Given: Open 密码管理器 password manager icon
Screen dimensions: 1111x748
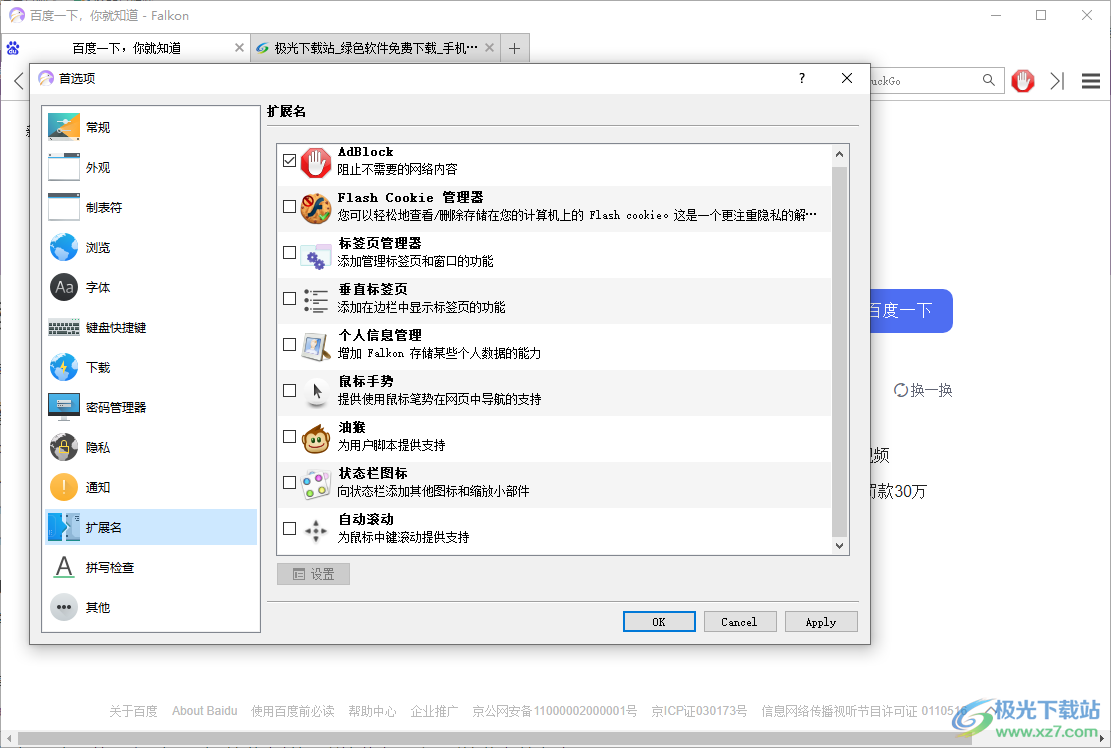Looking at the screenshot, I should pyautogui.click(x=64, y=407).
